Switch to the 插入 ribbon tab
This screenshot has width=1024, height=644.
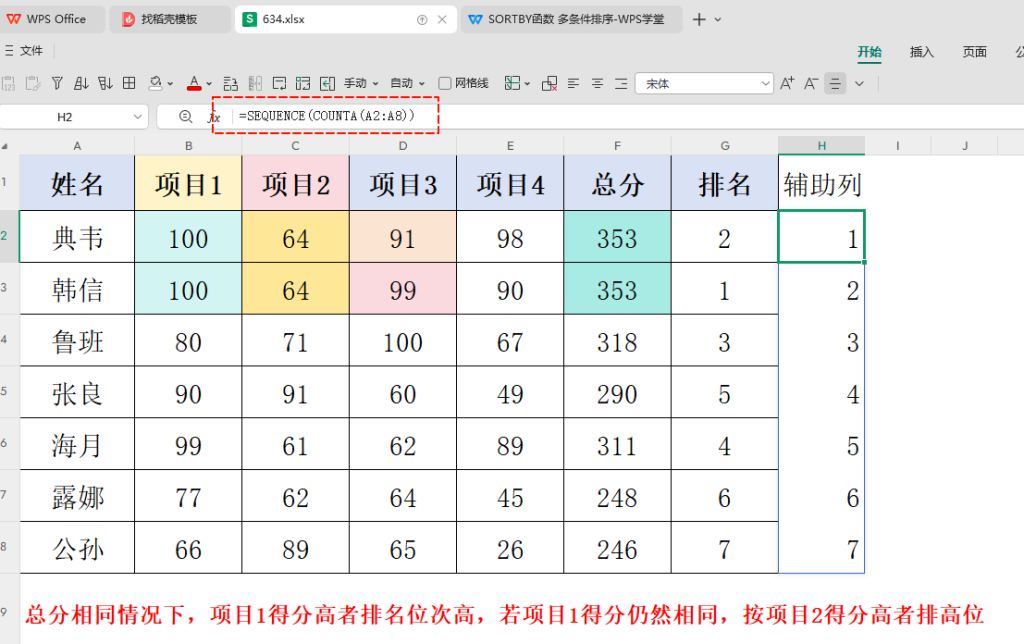pyautogui.click(x=921, y=52)
